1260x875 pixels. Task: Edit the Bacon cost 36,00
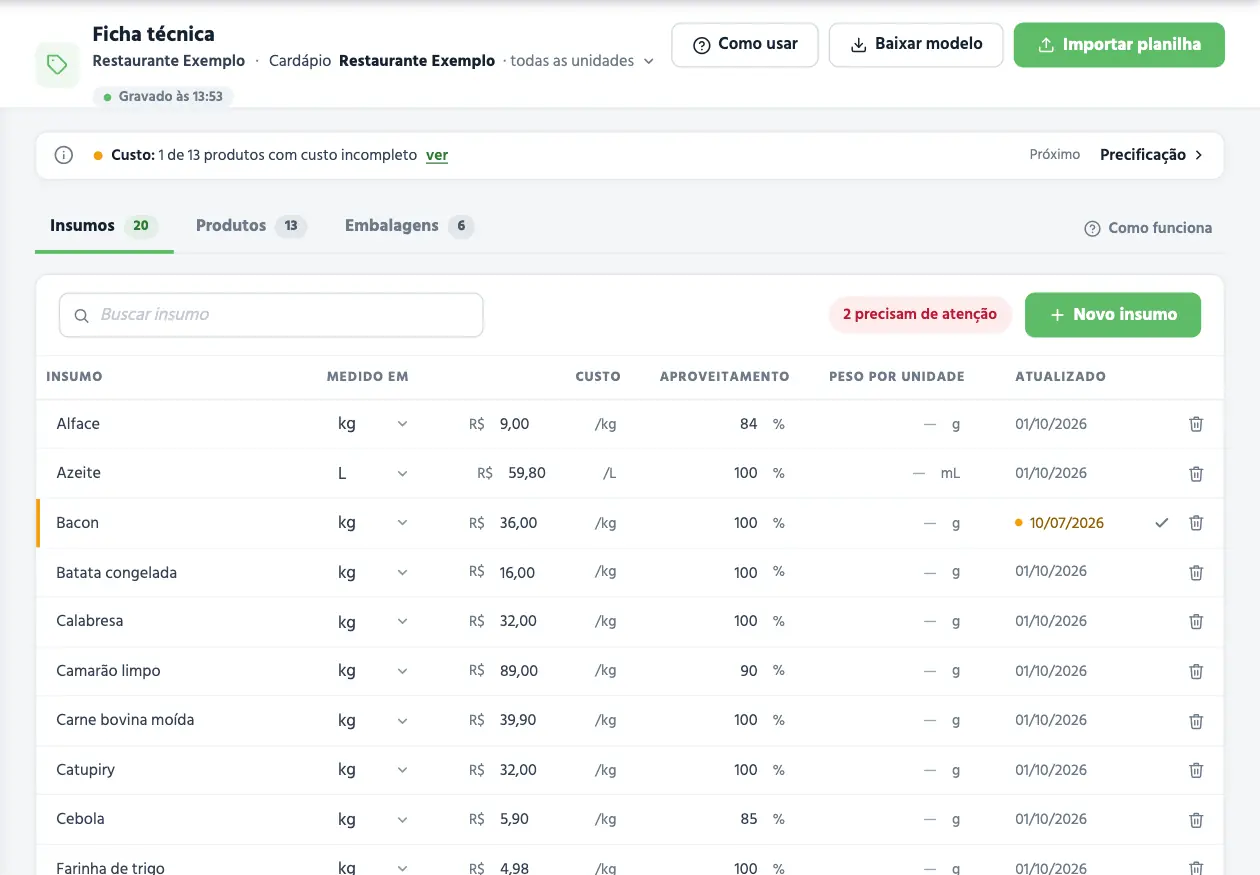519,523
